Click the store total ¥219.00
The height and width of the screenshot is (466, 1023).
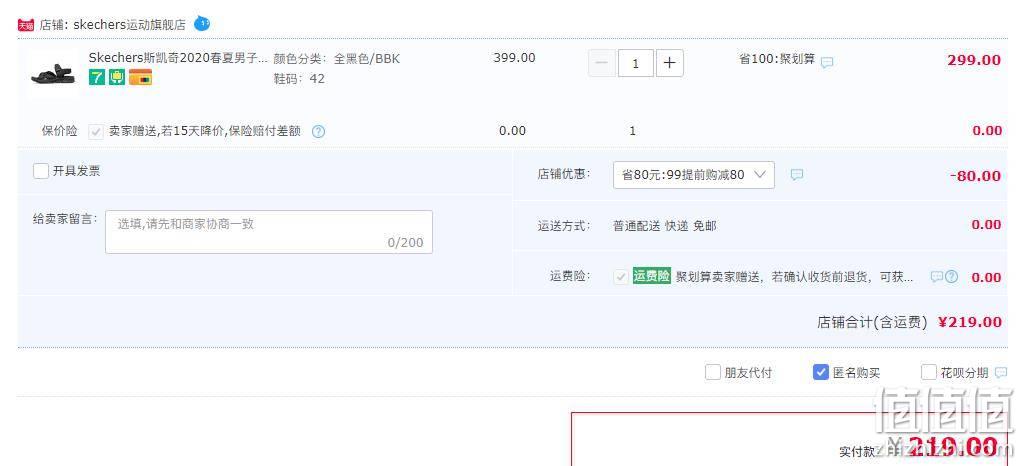click(970, 322)
